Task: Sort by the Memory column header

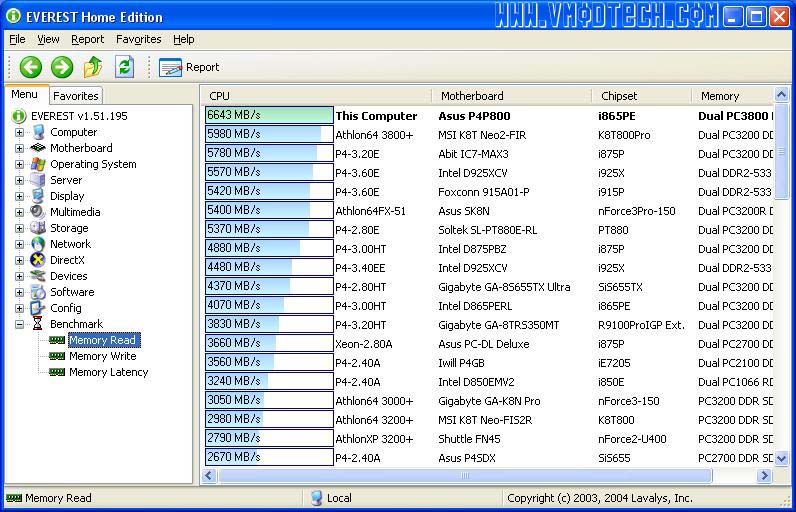Action: [732, 96]
